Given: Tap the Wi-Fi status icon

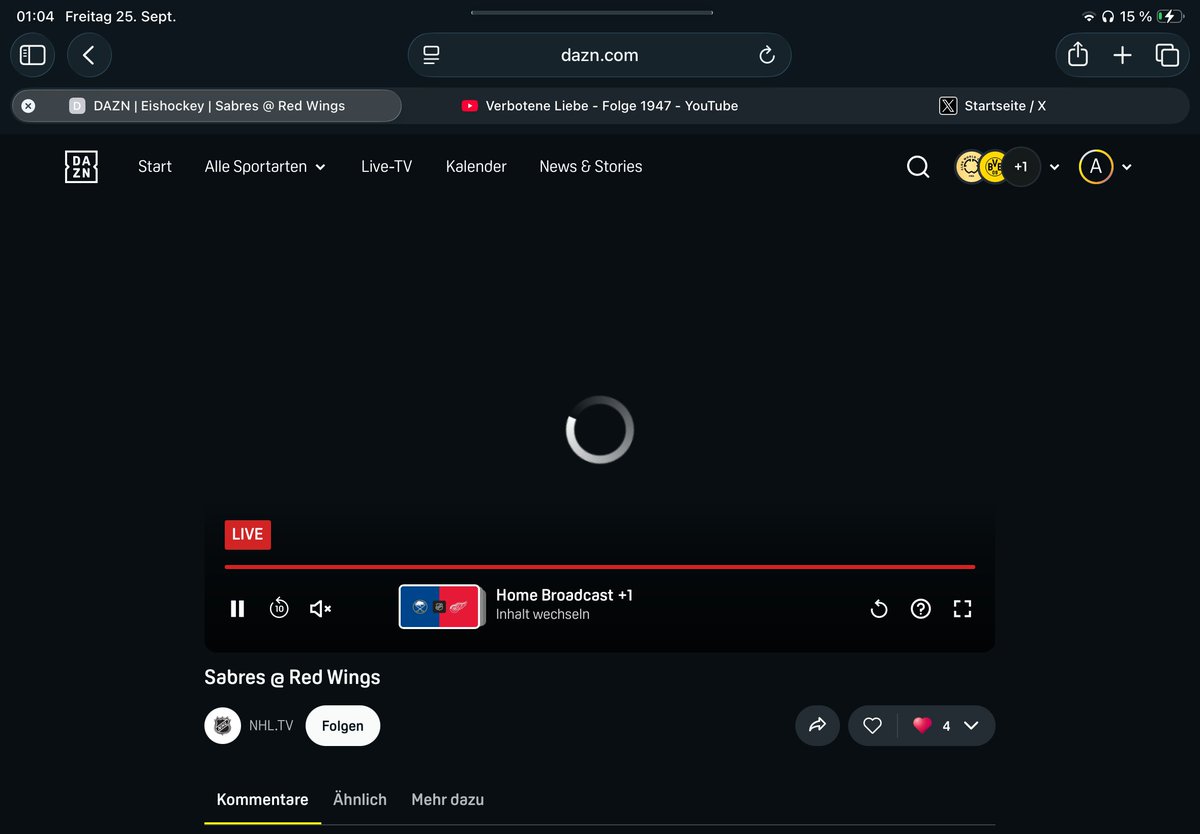Looking at the screenshot, I should (x=1089, y=17).
